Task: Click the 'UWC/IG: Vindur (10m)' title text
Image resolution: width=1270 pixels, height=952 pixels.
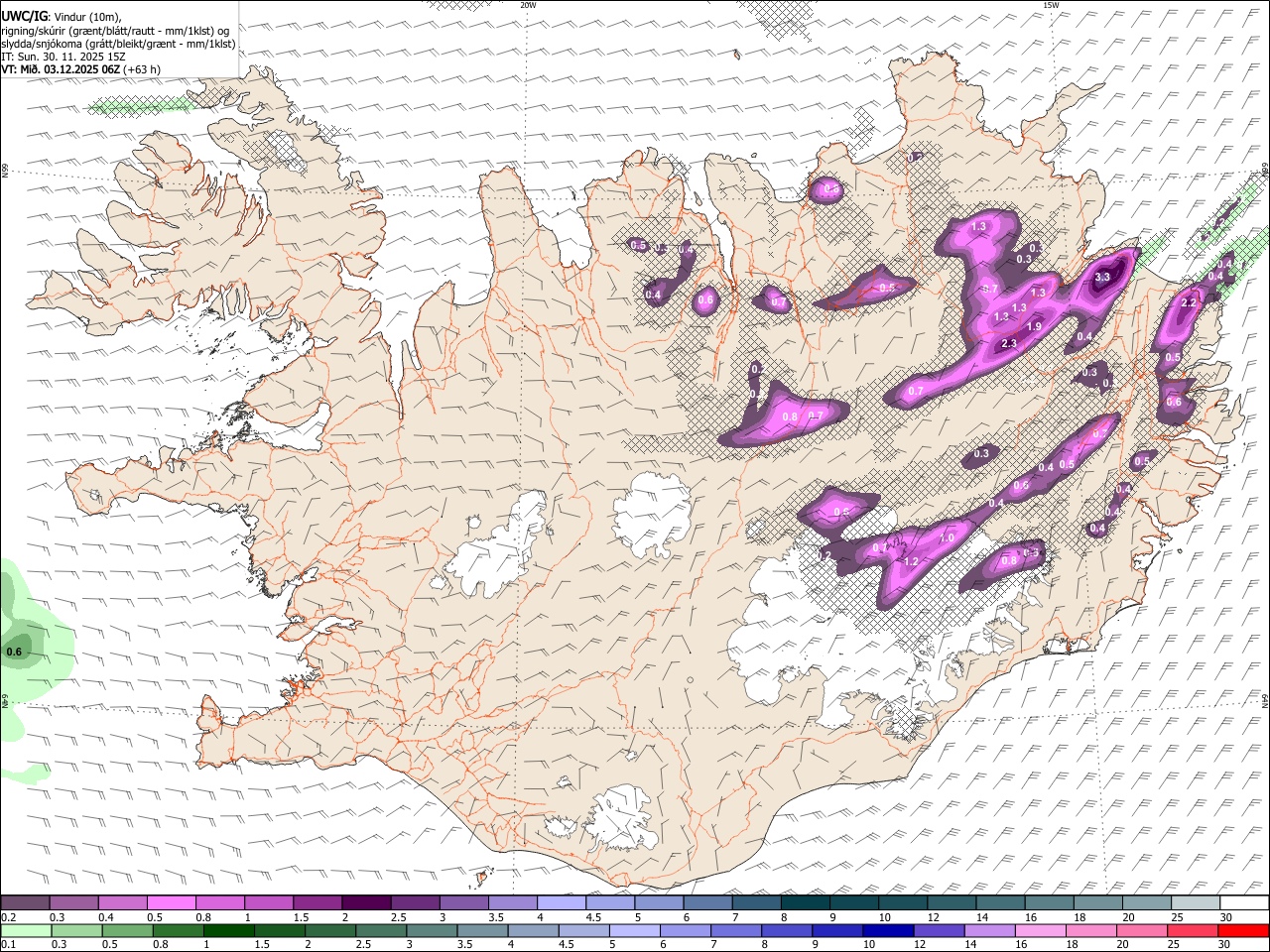Action: tap(62, 17)
